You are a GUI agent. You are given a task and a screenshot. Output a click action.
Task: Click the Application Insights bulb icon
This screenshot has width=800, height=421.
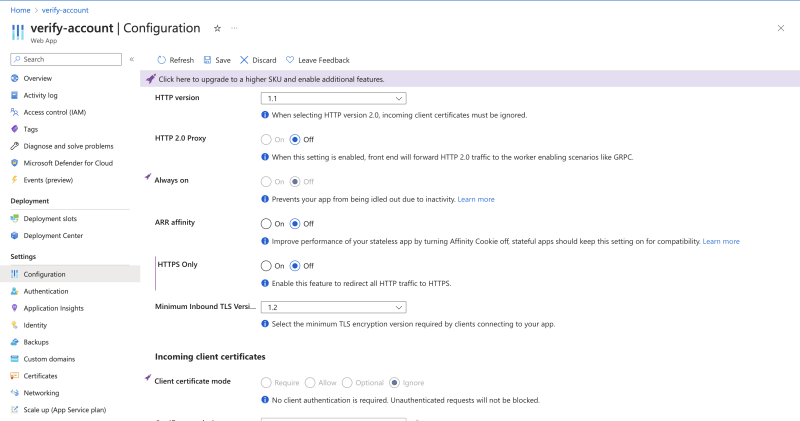click(14, 308)
